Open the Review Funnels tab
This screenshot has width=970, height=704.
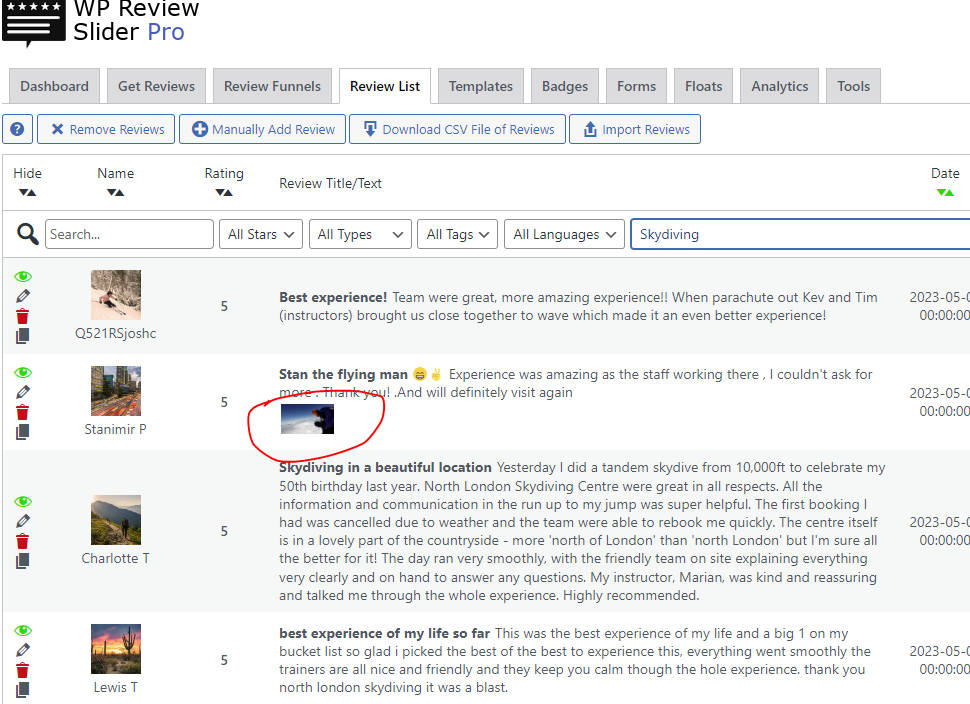pyautogui.click(x=272, y=86)
